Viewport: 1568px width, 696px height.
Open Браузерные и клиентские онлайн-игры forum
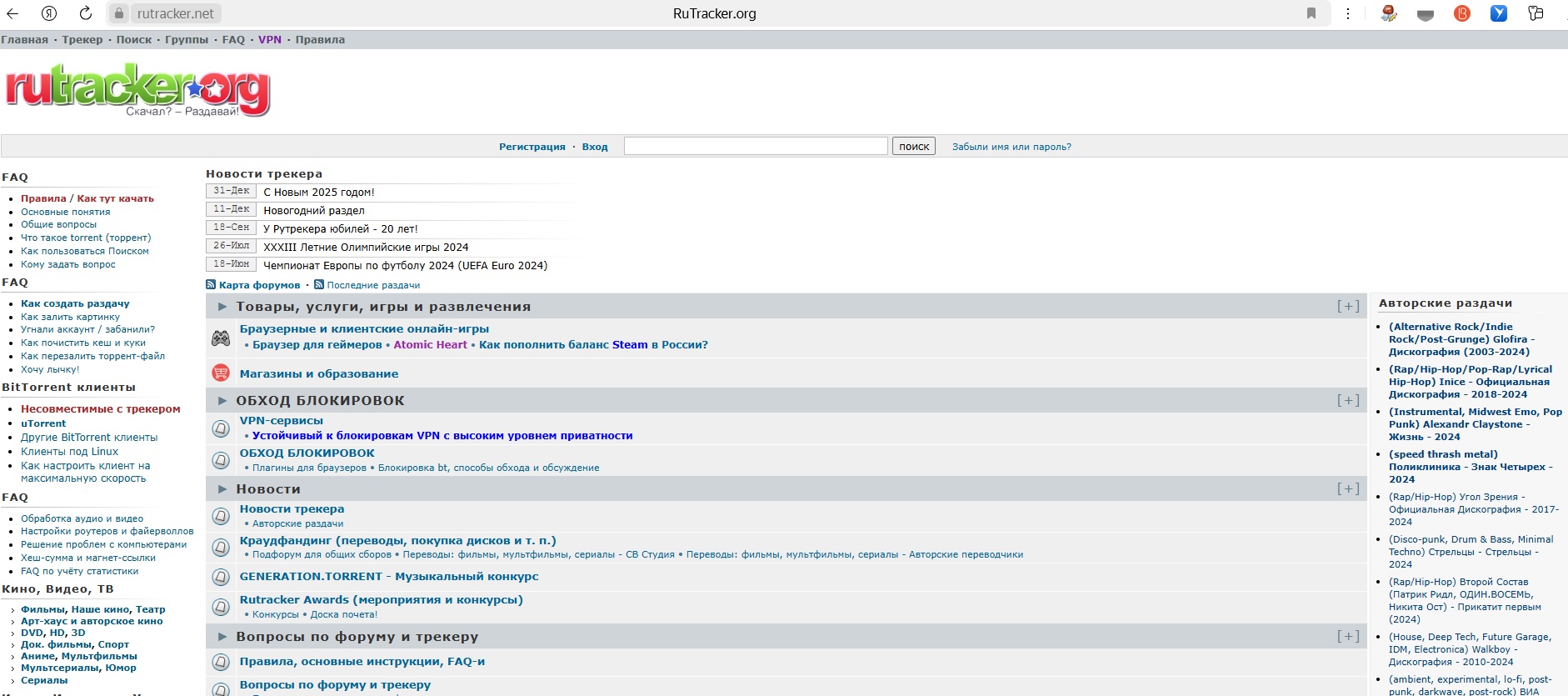point(364,329)
